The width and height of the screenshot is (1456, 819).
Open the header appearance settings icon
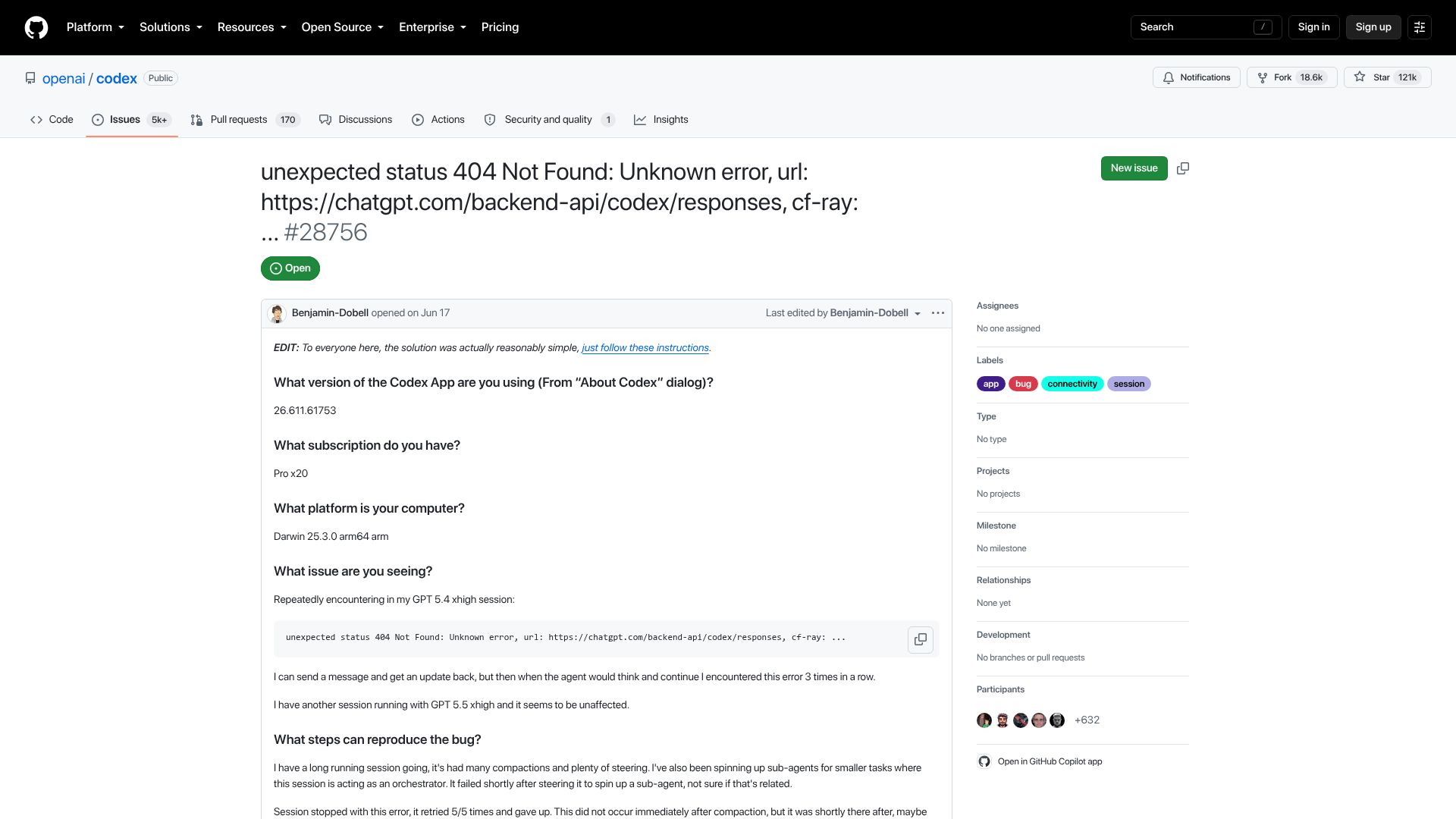click(x=1419, y=27)
